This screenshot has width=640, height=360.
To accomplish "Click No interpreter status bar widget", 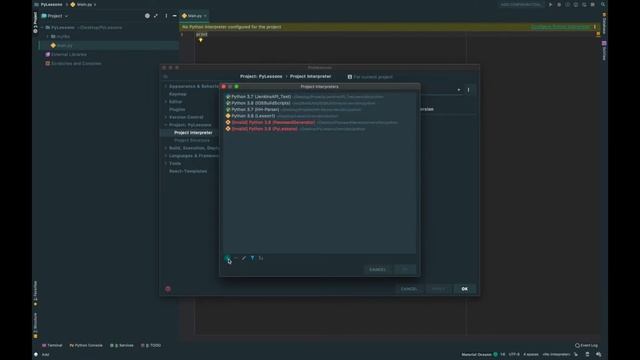I will [x=556, y=354].
